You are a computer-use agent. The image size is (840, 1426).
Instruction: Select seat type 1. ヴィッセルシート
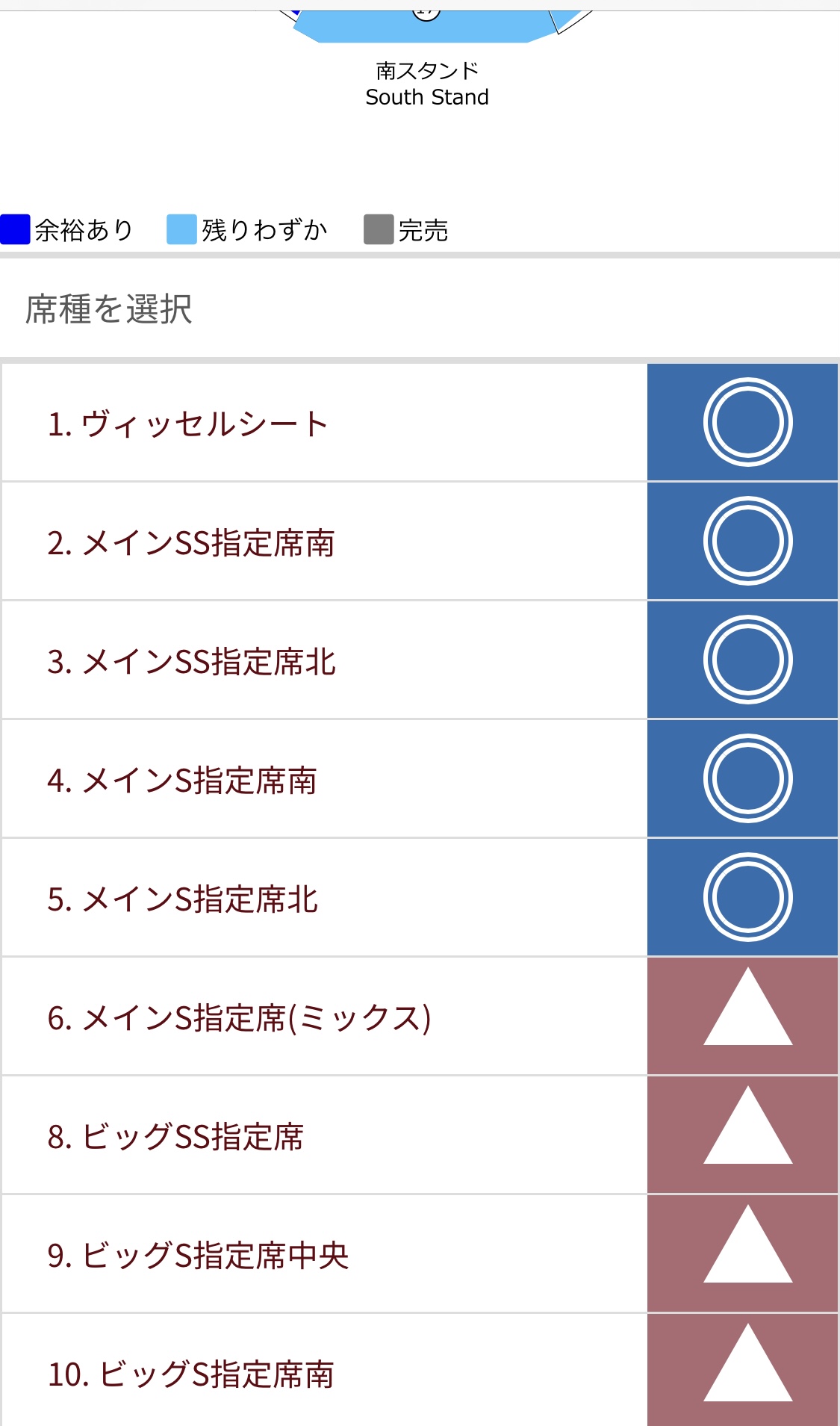[187, 424]
